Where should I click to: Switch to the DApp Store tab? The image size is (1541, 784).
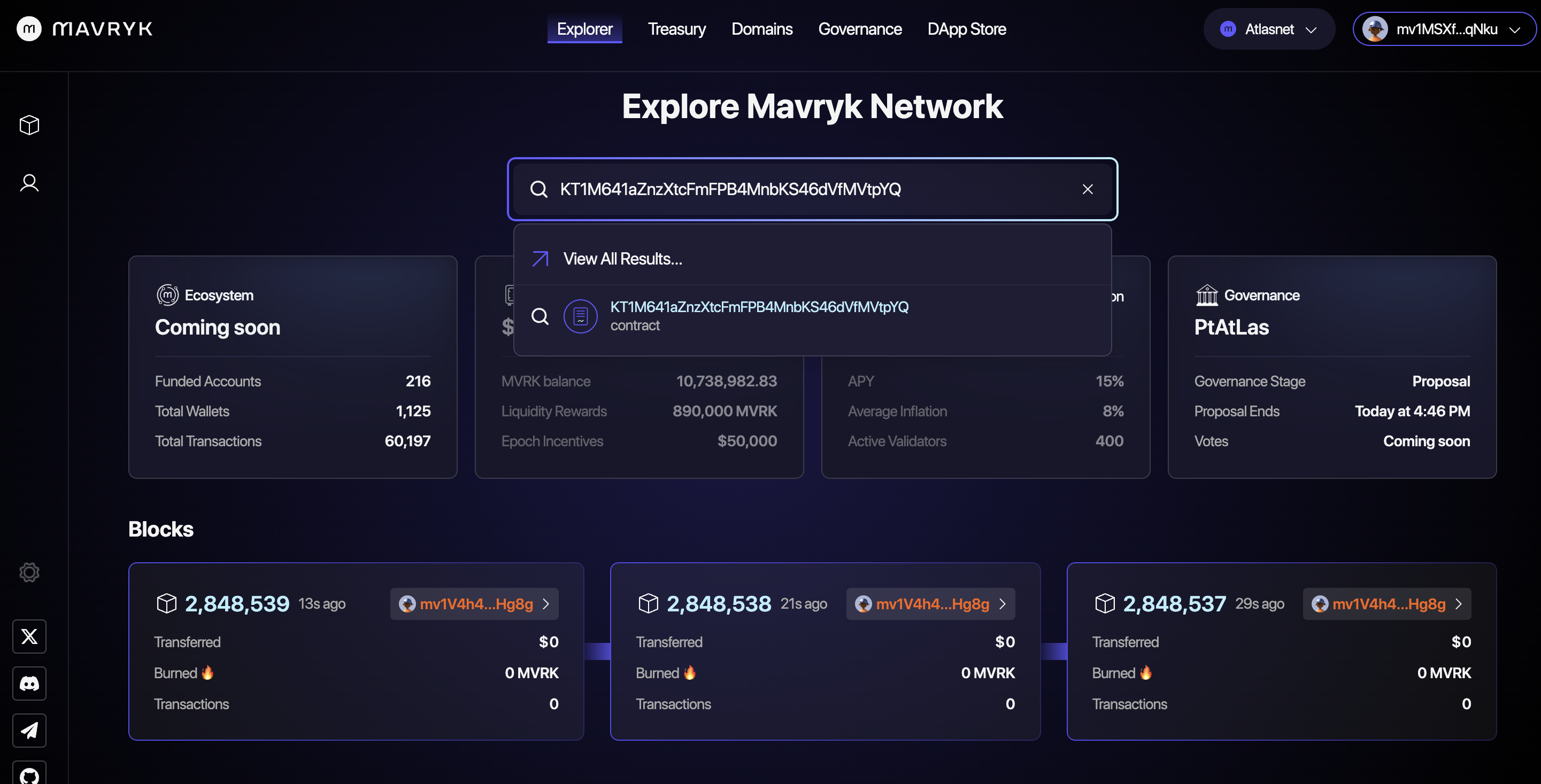(967, 29)
